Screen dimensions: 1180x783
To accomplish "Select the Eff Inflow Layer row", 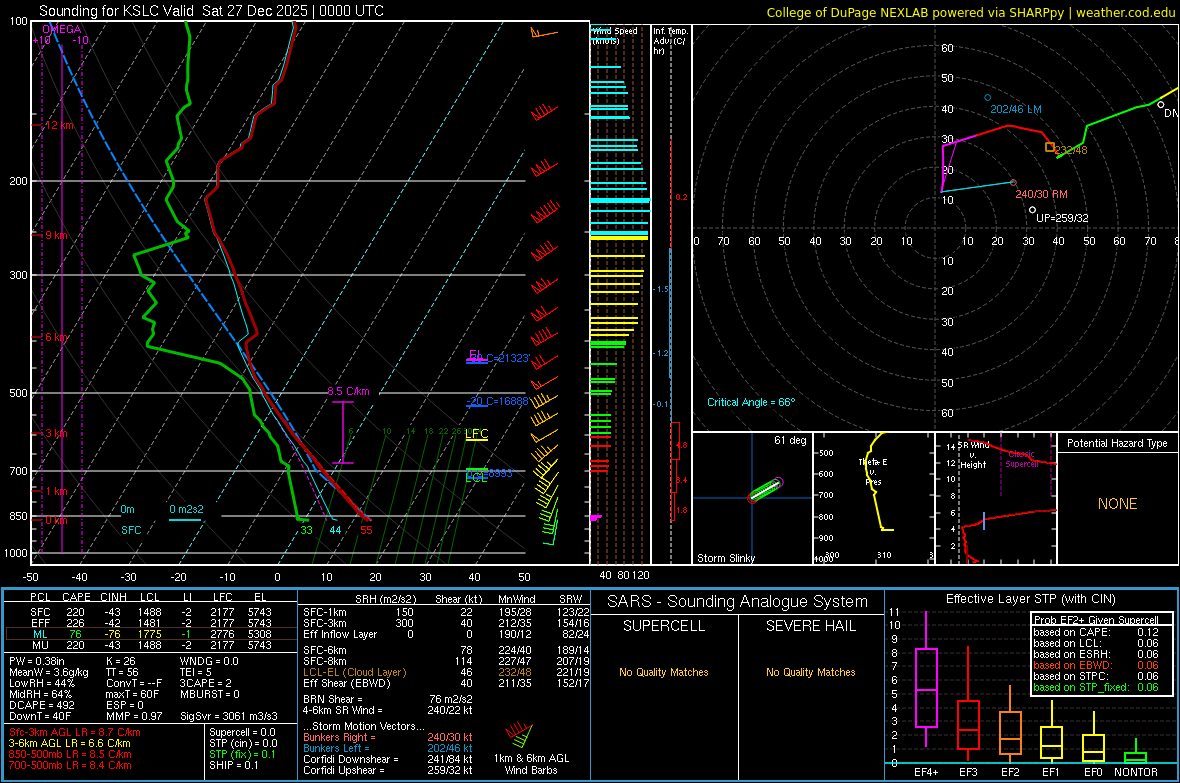I will click(x=446, y=634).
